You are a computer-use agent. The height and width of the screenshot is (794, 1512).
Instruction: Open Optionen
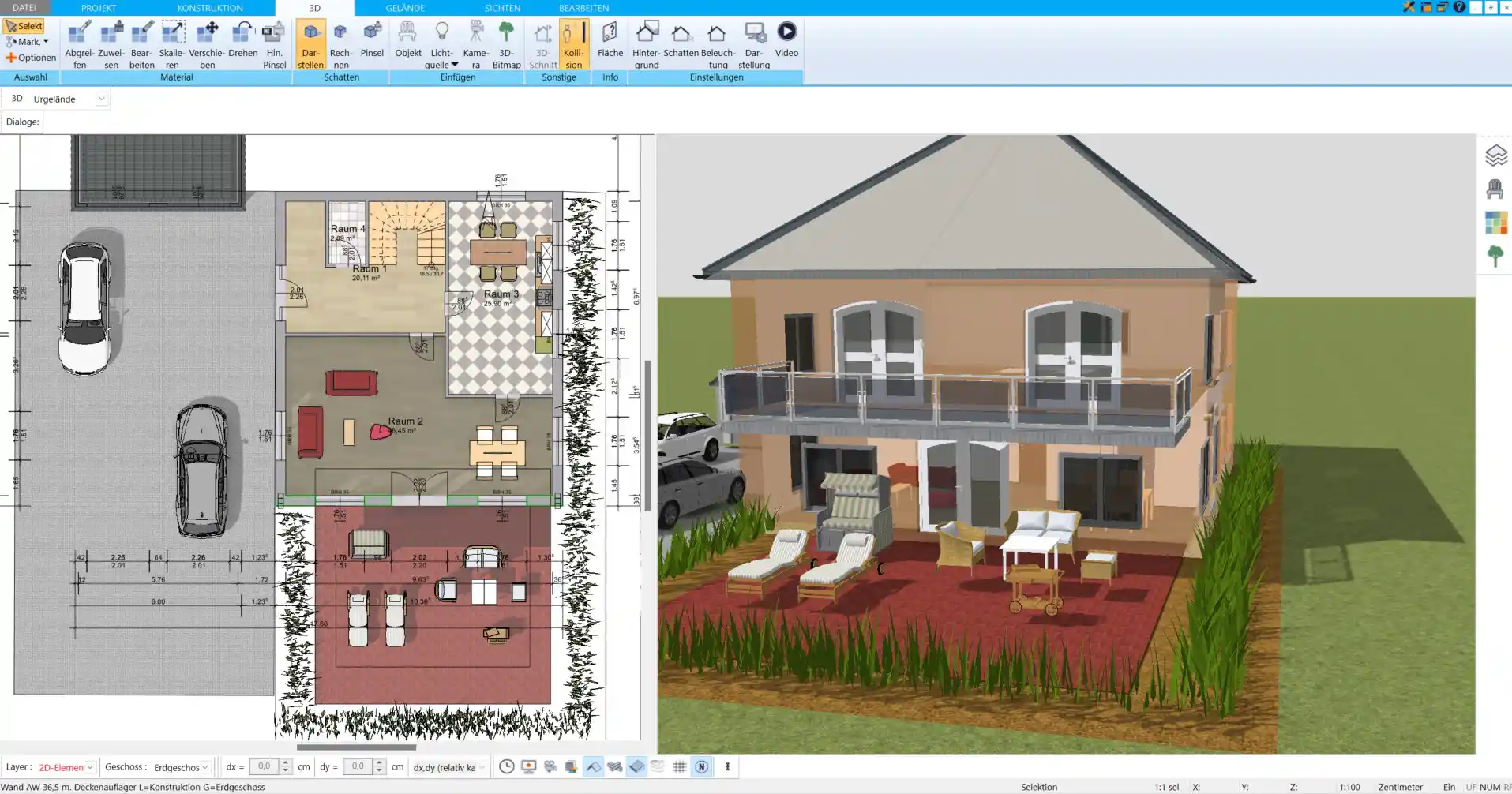point(31,58)
